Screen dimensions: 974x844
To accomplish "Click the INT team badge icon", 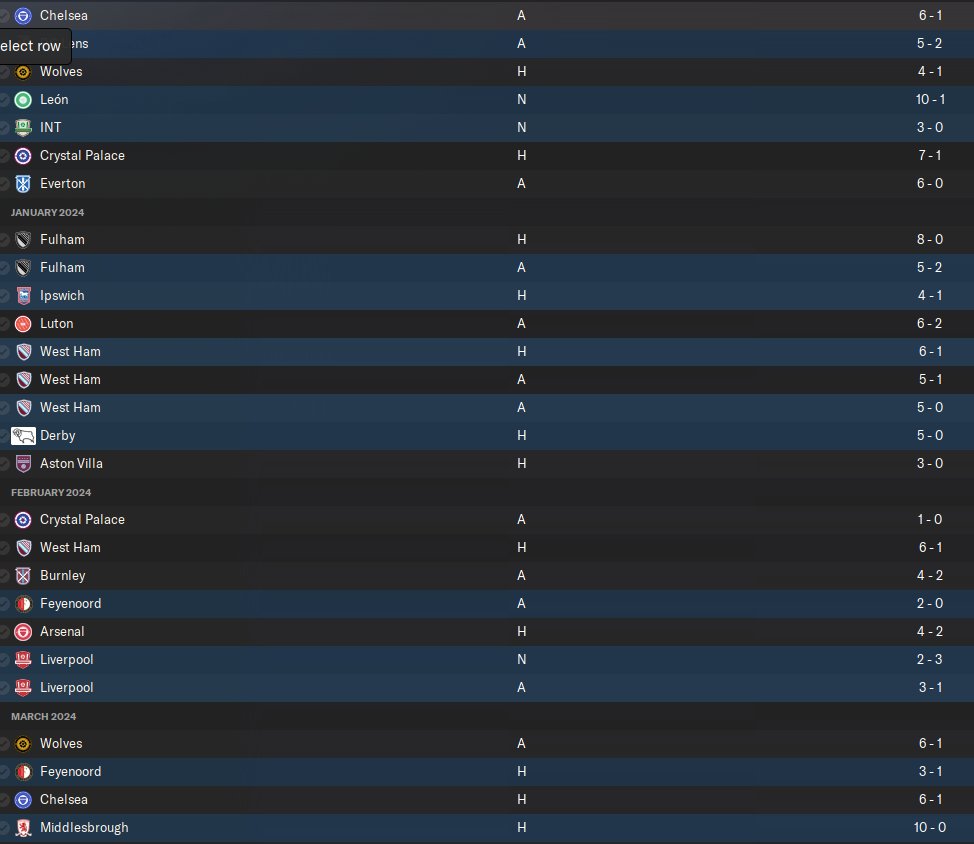I will [23, 127].
